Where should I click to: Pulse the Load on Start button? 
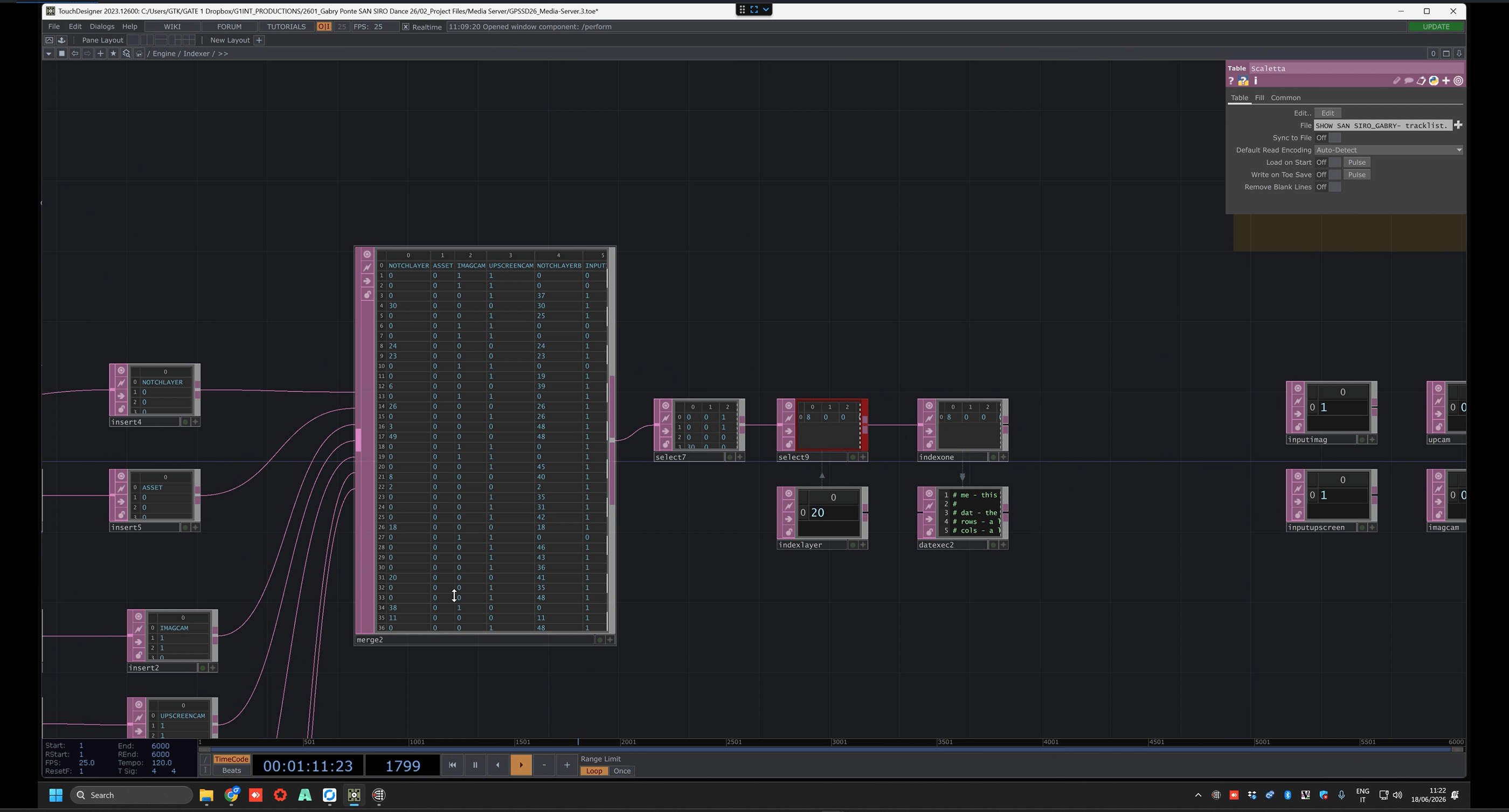[1356, 162]
